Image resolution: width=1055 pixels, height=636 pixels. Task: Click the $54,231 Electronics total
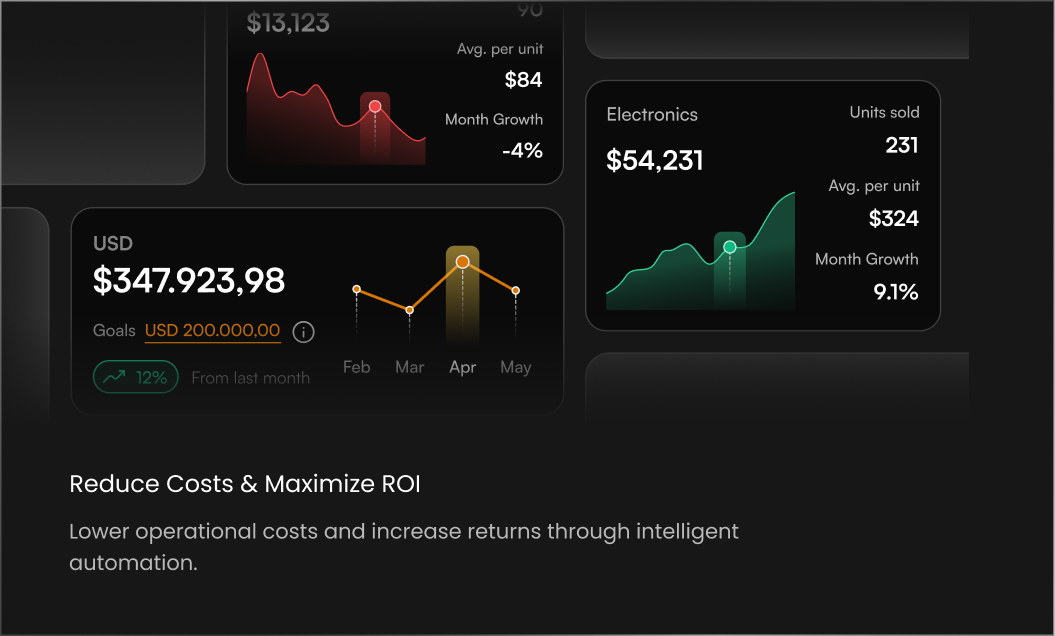click(x=655, y=160)
